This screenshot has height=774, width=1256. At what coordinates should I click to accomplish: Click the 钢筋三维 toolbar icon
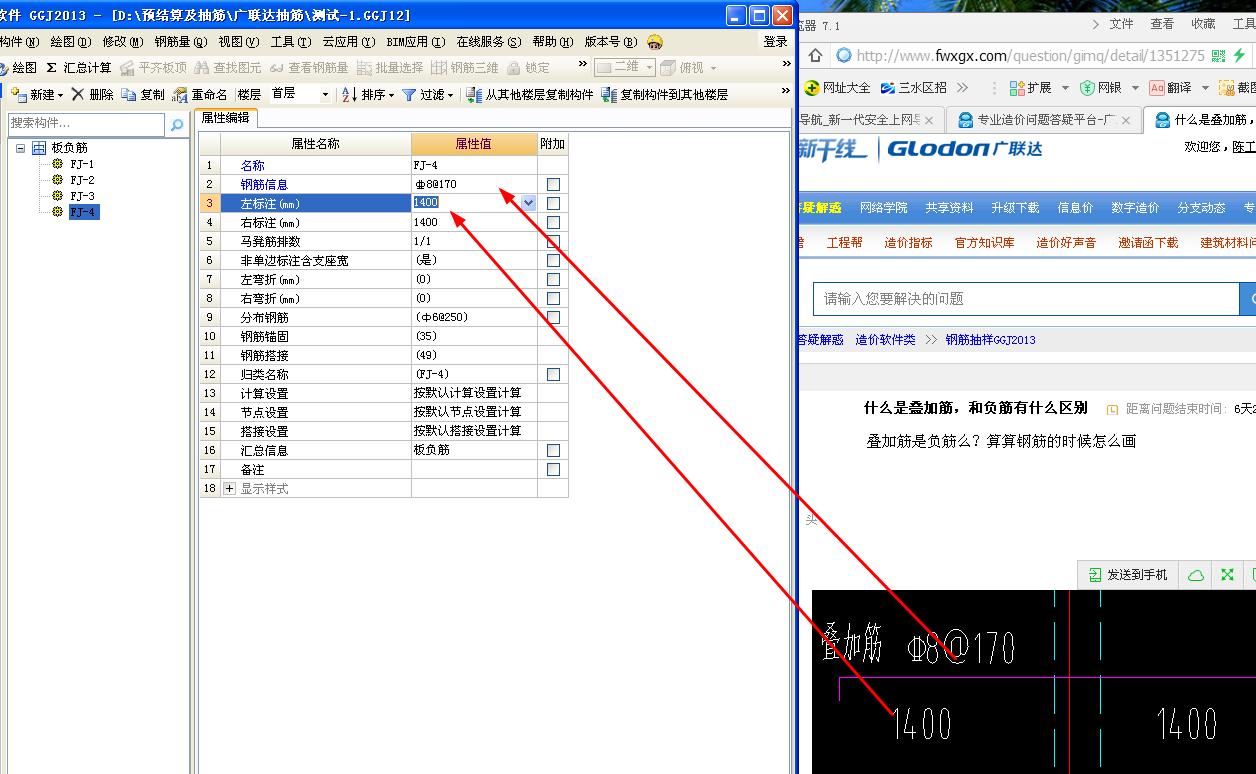439,68
